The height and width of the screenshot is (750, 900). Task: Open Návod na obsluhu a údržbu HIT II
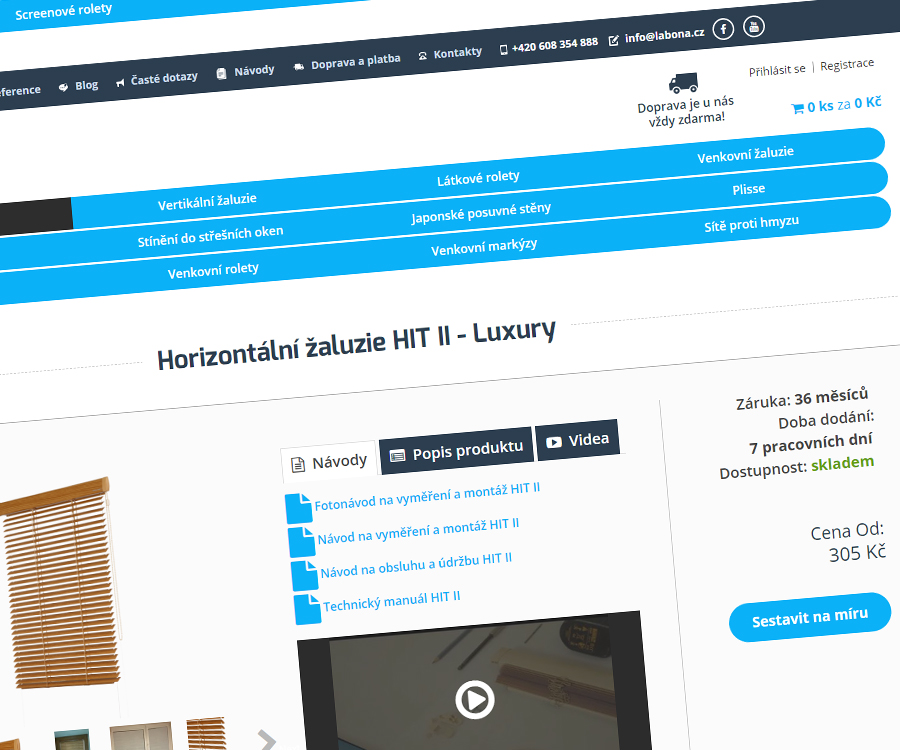click(416, 565)
